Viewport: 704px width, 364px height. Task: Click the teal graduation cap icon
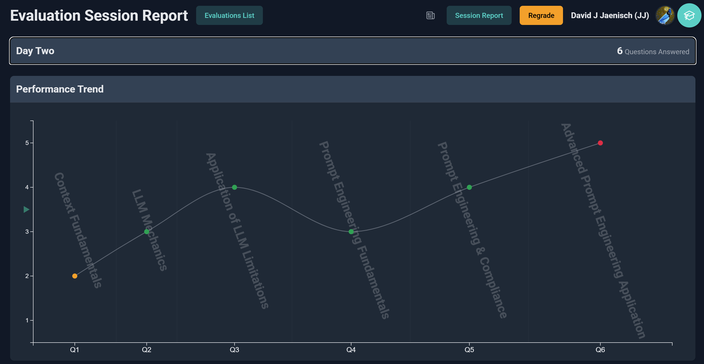(x=689, y=16)
